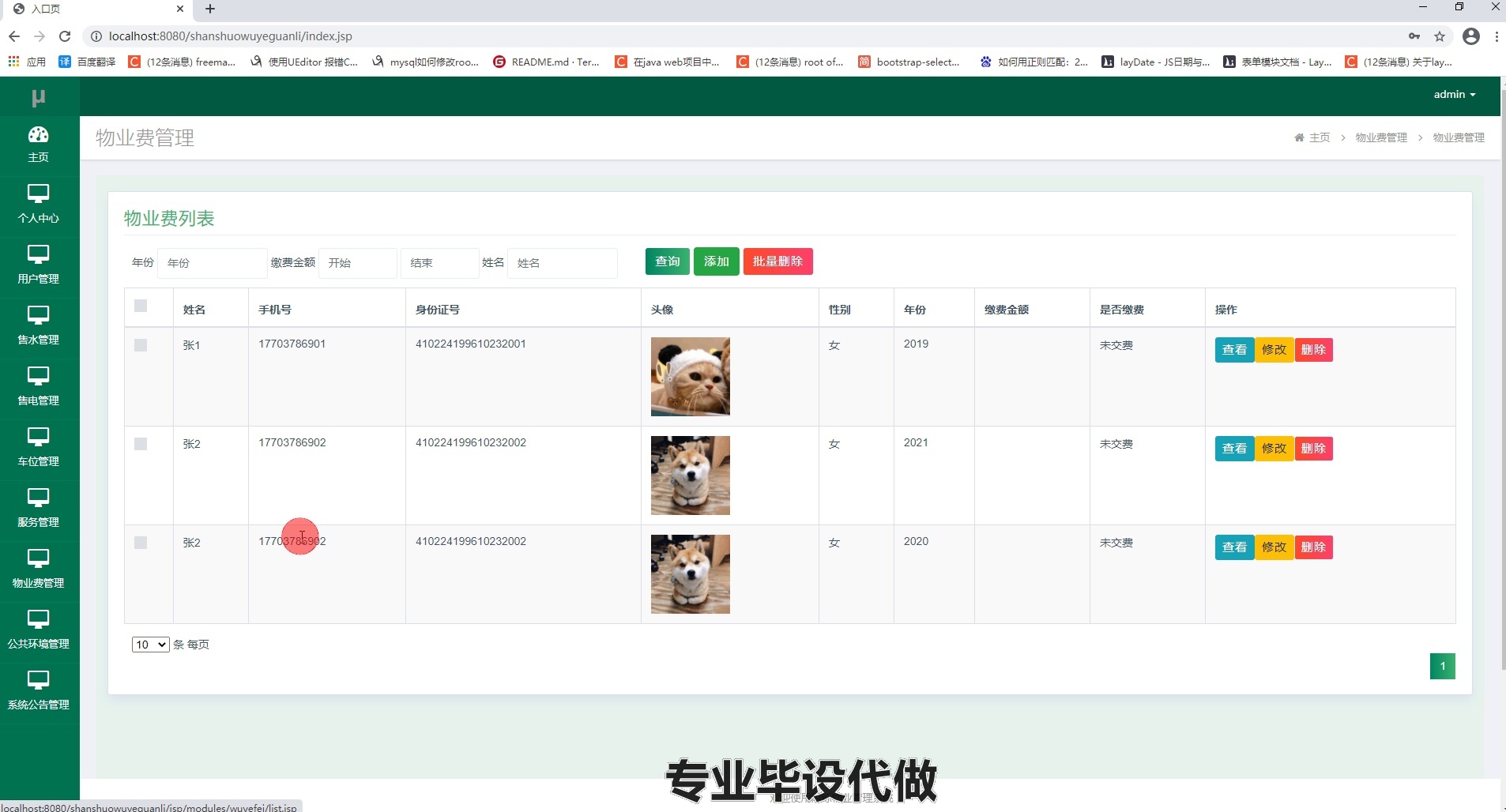View details for 张1 with 查看

coord(1234,350)
